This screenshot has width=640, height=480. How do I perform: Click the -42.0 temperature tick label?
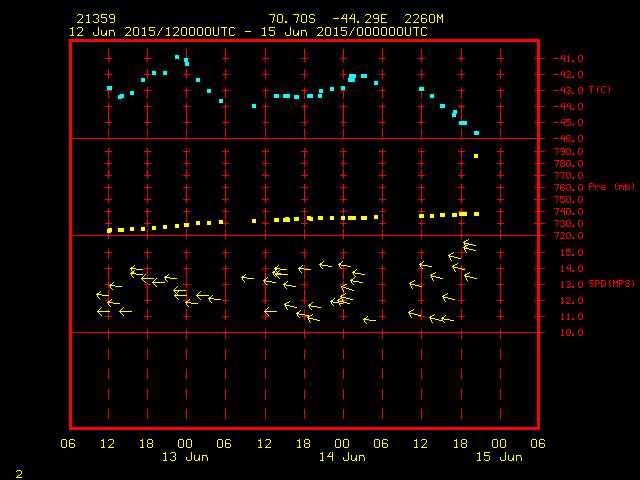pyautogui.click(x=569, y=75)
